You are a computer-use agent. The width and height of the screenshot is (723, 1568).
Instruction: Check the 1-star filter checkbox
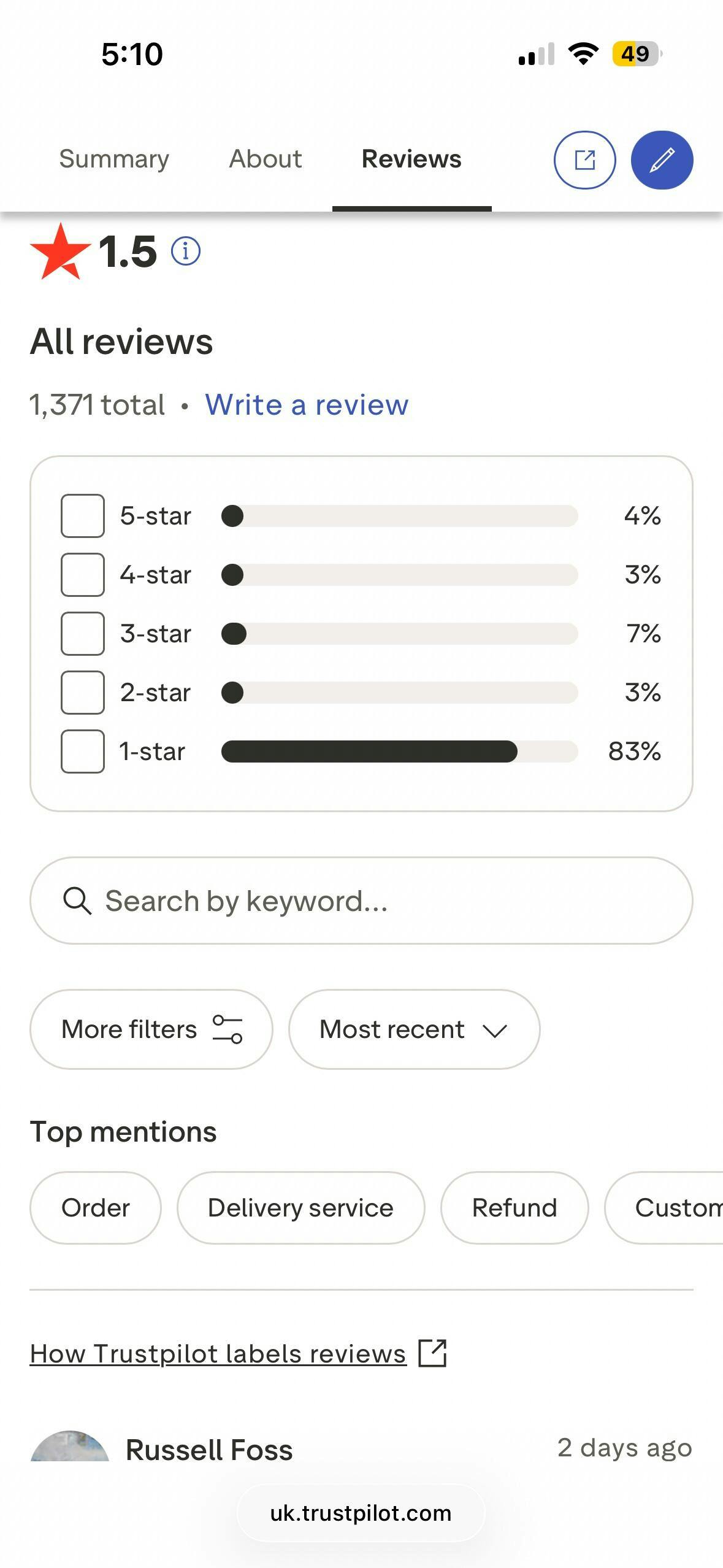pyautogui.click(x=83, y=751)
